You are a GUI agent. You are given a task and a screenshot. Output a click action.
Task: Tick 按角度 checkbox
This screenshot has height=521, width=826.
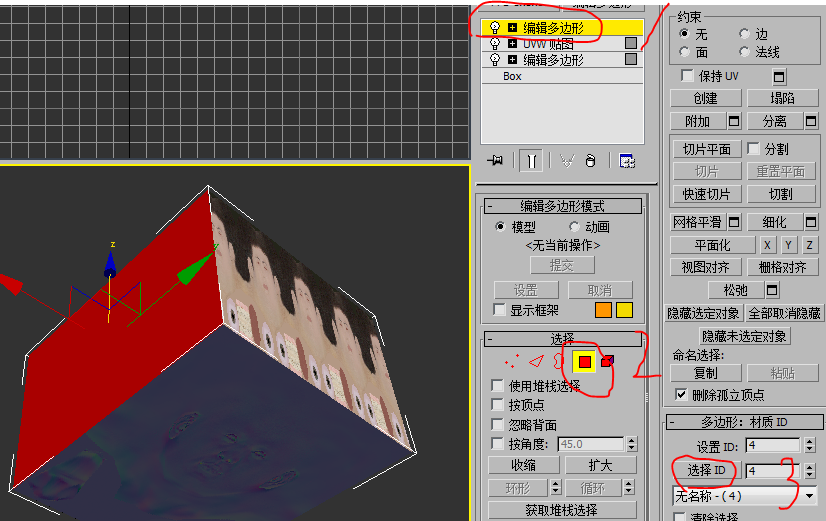tap(497, 444)
